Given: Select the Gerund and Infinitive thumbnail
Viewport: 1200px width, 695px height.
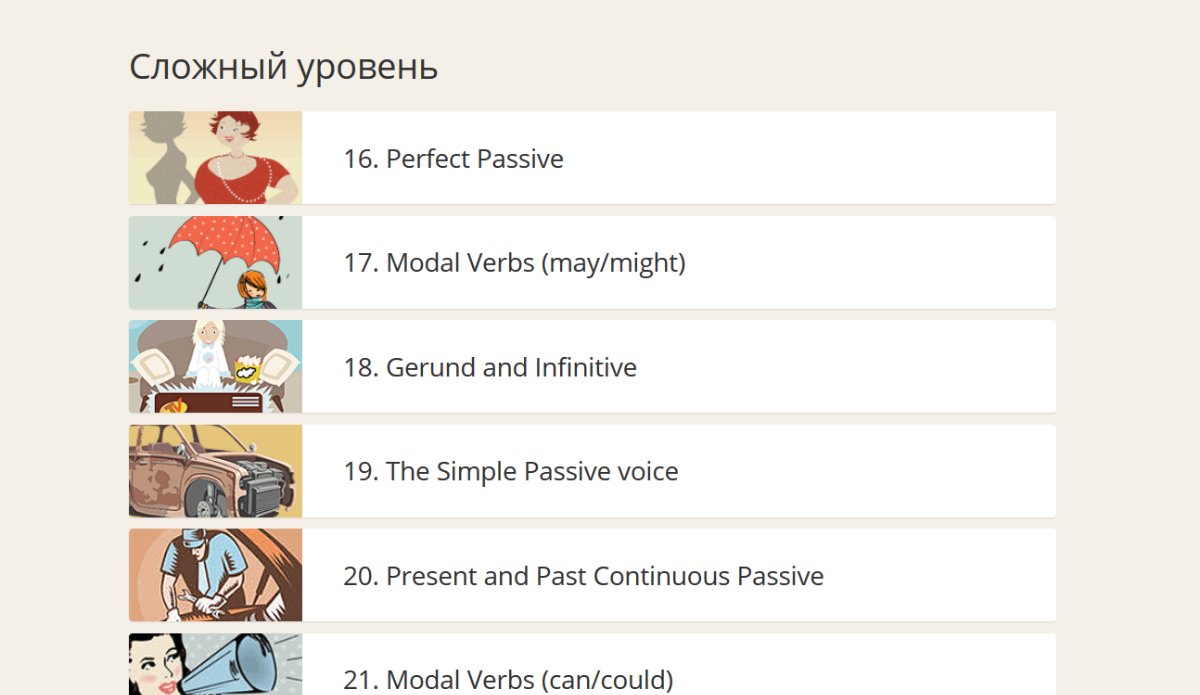Looking at the screenshot, I should [x=215, y=366].
